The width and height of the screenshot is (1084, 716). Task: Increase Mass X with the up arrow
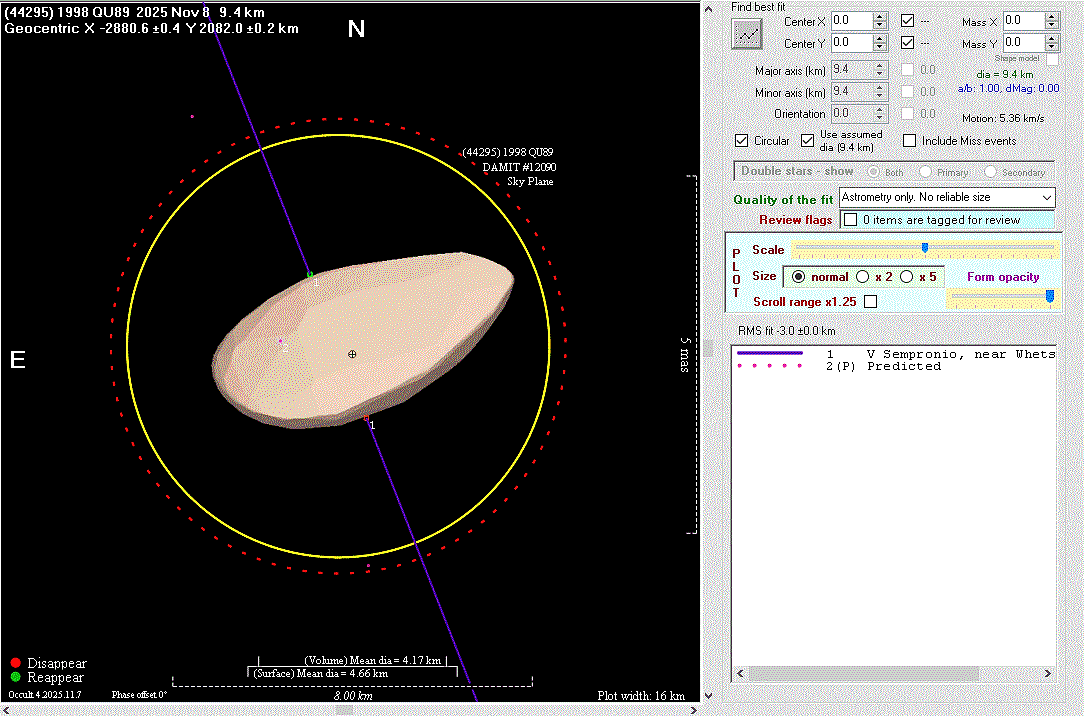pyautogui.click(x=1052, y=16)
